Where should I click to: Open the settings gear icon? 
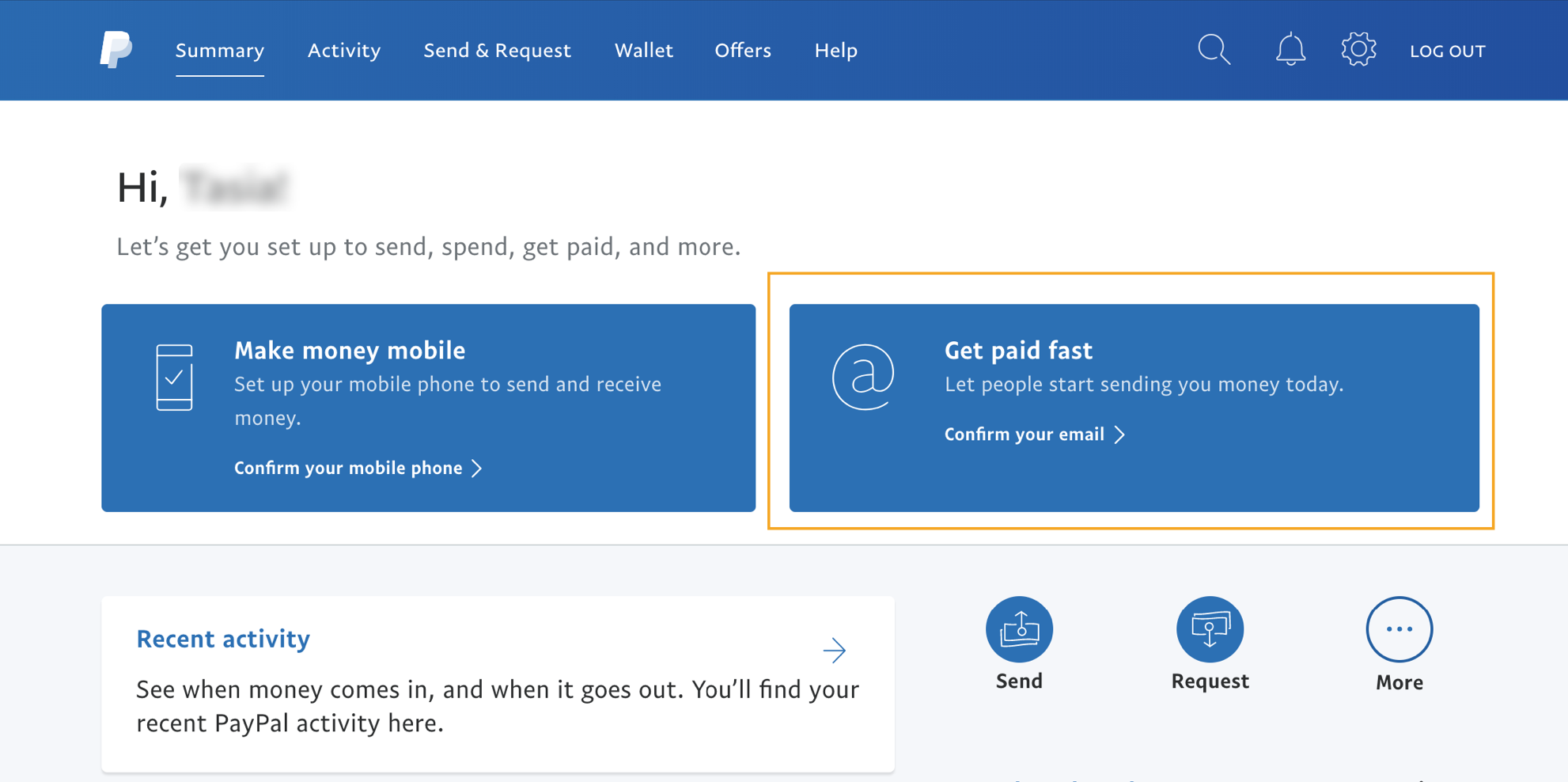coord(1358,49)
